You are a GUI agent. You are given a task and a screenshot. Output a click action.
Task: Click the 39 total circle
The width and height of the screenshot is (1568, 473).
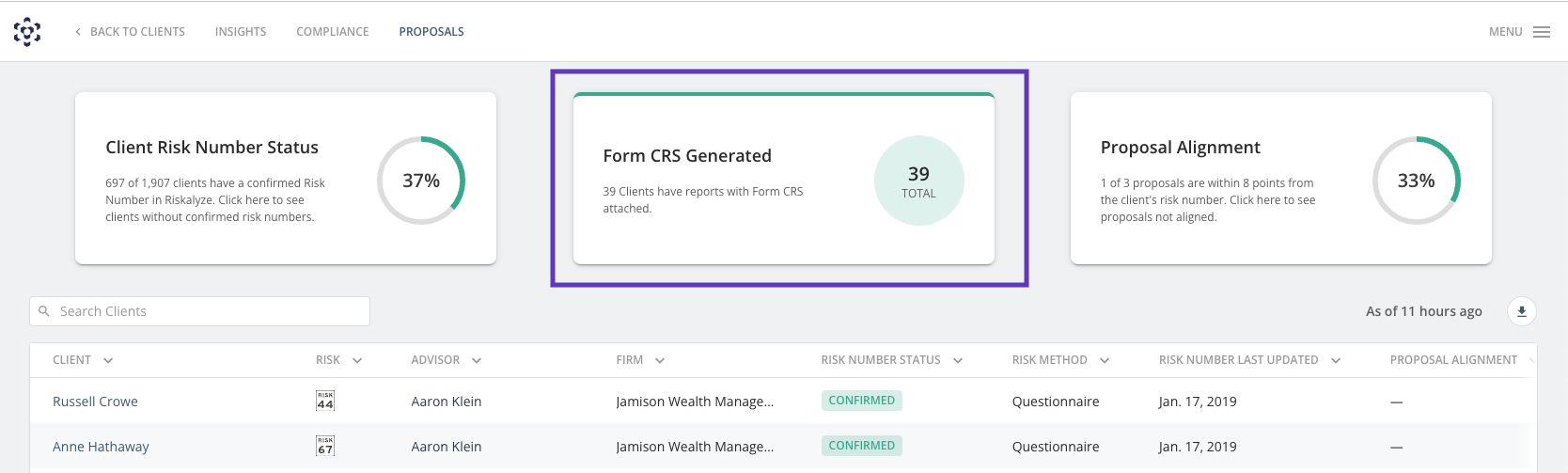point(918,181)
